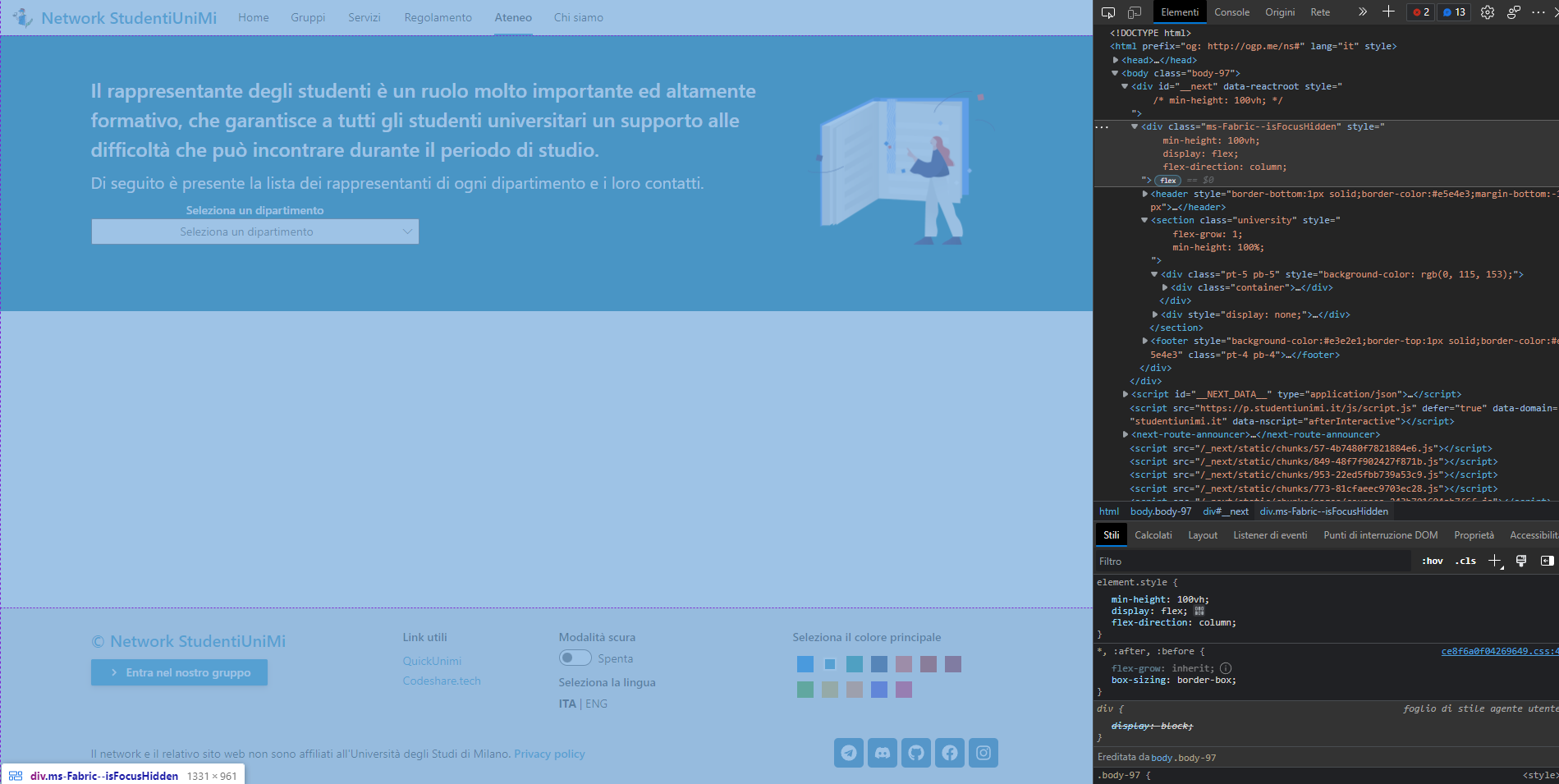Click the Network StudentiUniMi logo icon
This screenshot has width=1559, height=784.
pos(23,17)
